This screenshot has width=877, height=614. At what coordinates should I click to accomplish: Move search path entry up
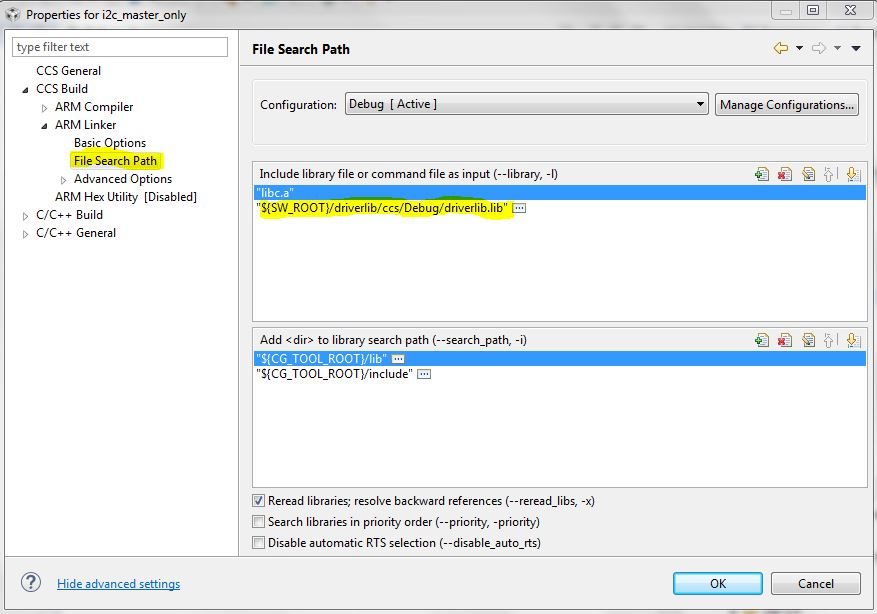(829, 339)
